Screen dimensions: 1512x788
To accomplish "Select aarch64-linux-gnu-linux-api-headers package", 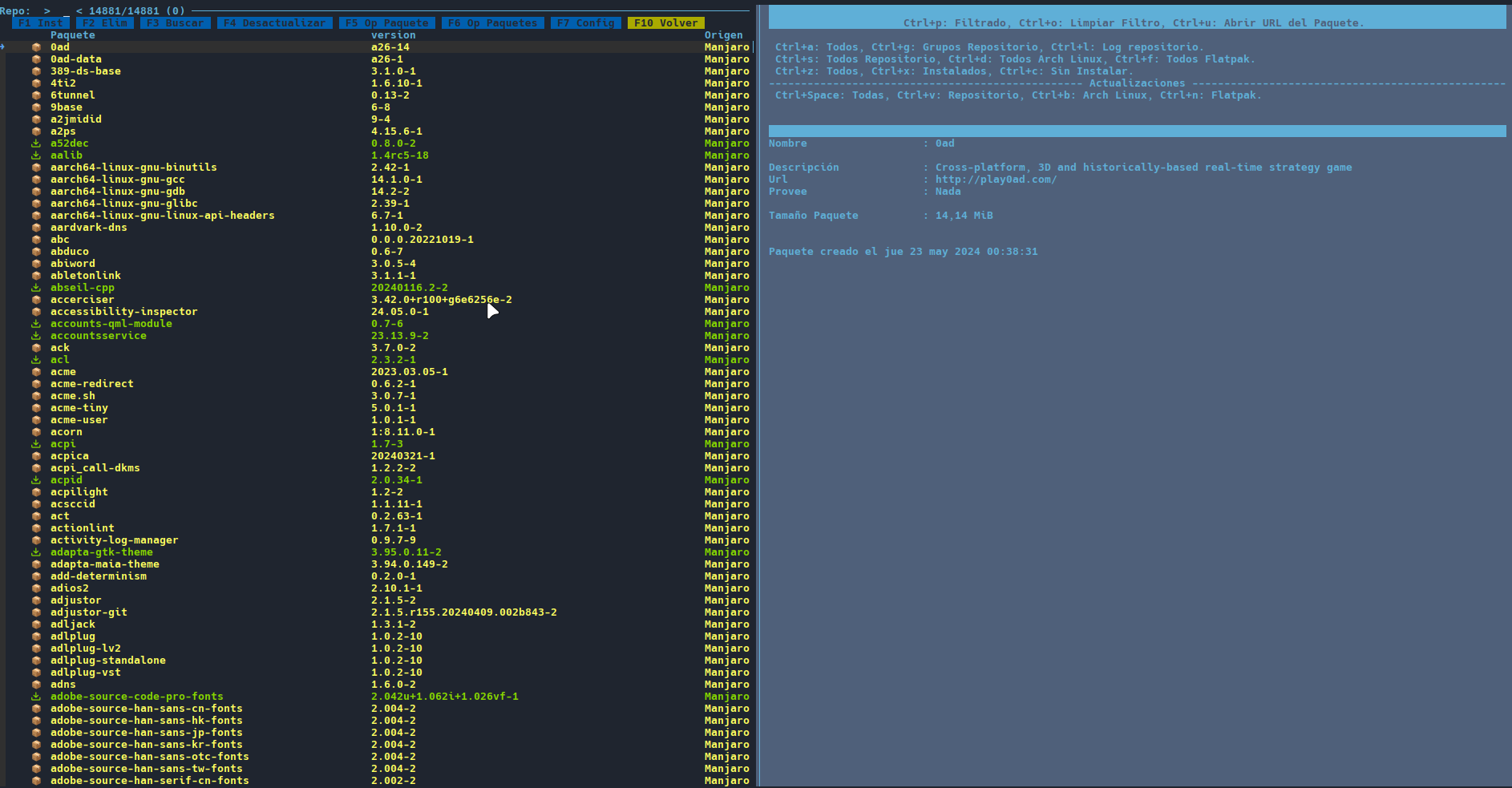I will point(377,216).
